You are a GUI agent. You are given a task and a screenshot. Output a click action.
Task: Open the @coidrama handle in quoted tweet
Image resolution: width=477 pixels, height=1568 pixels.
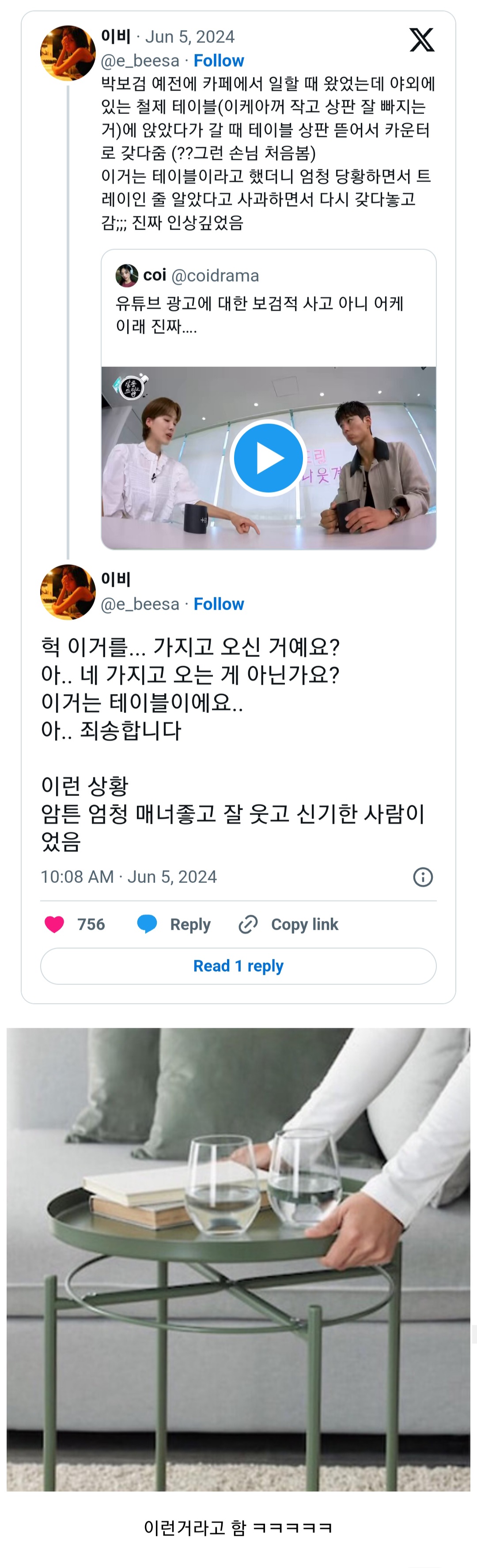tap(215, 276)
